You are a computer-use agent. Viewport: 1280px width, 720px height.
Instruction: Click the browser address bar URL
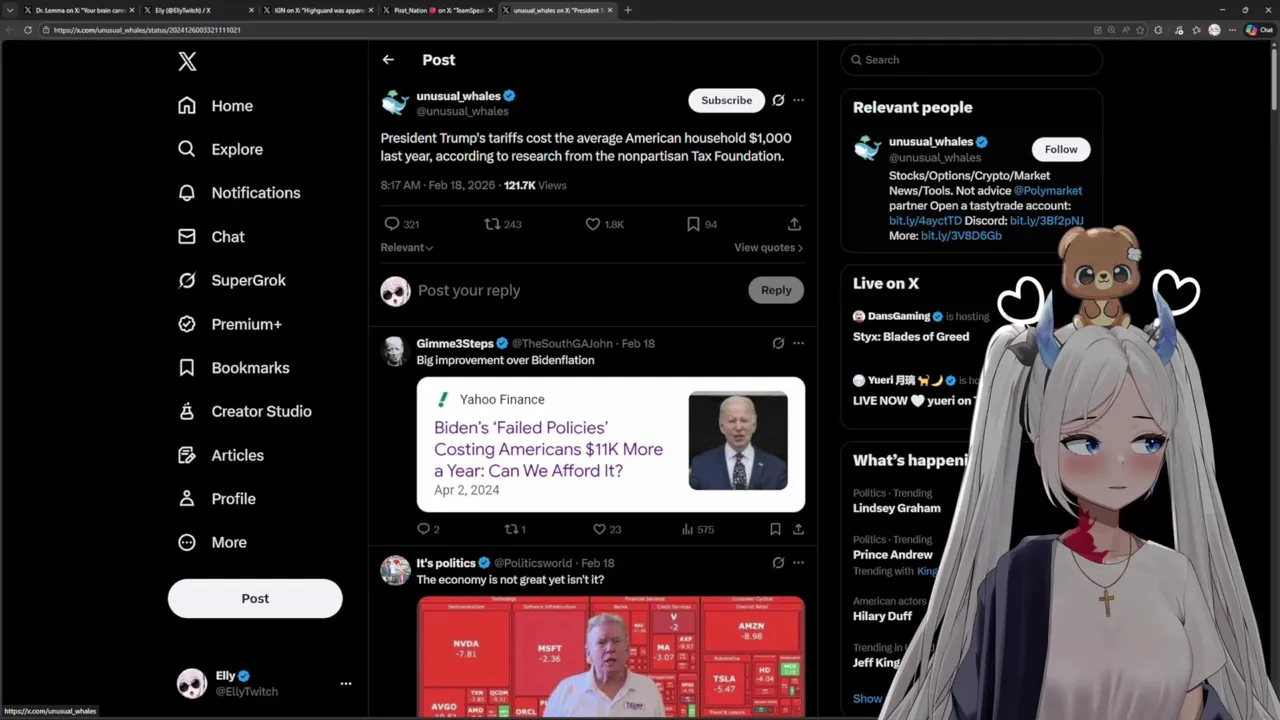click(147, 30)
